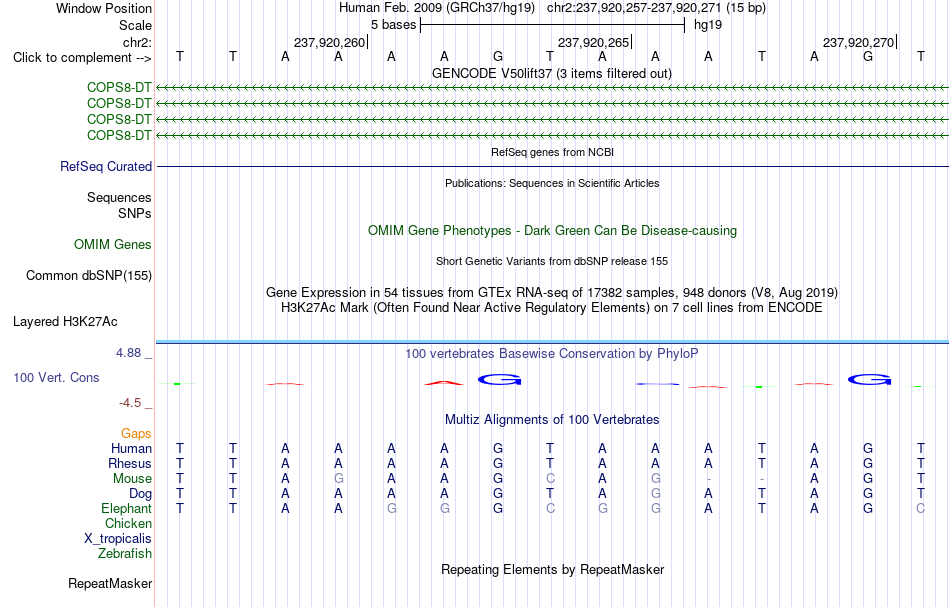
Task: Click the Elephant C in the last column
Action: [920, 508]
